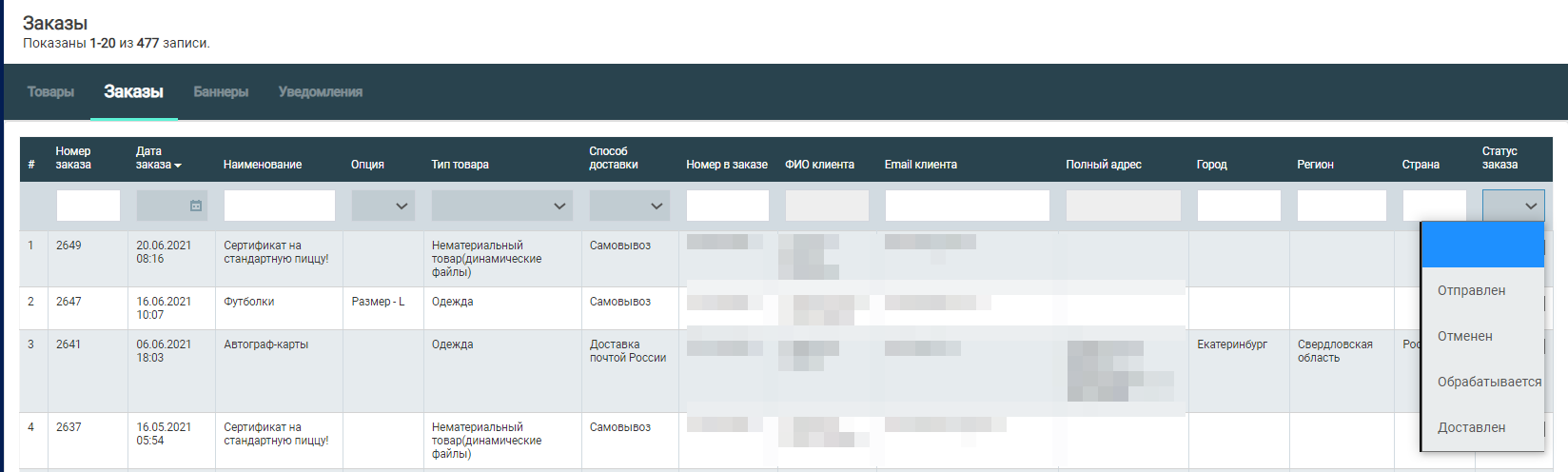Sort by Тип товара column header

460,165
